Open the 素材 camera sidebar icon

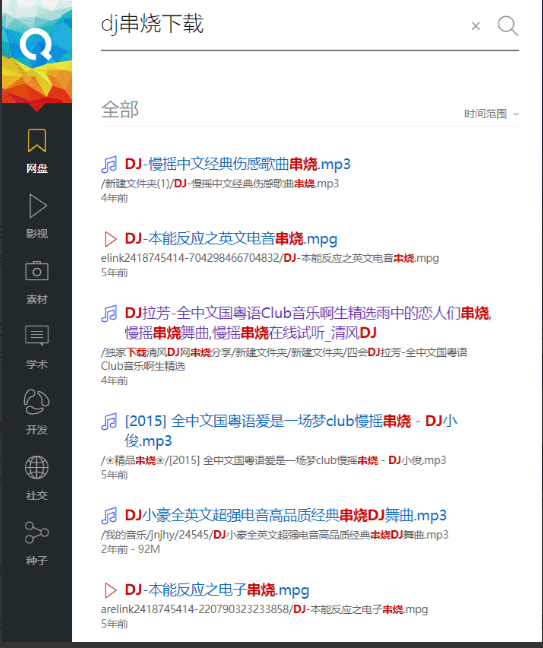coord(37,282)
